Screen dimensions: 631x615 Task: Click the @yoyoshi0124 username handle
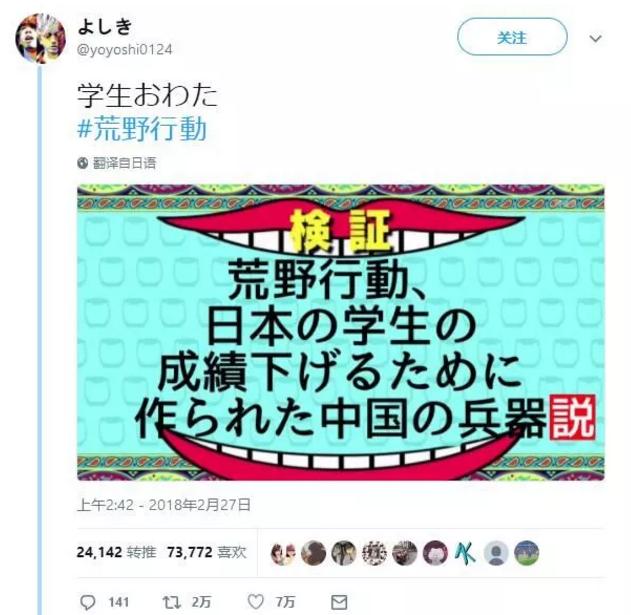[124, 50]
